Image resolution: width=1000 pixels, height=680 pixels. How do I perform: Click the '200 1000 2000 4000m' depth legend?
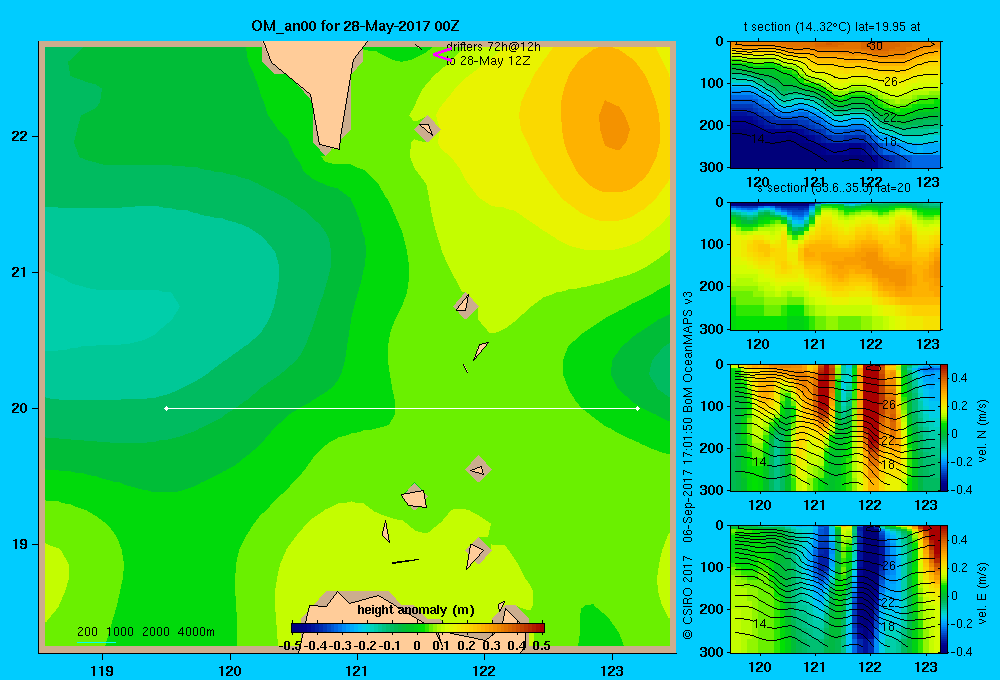(145, 632)
